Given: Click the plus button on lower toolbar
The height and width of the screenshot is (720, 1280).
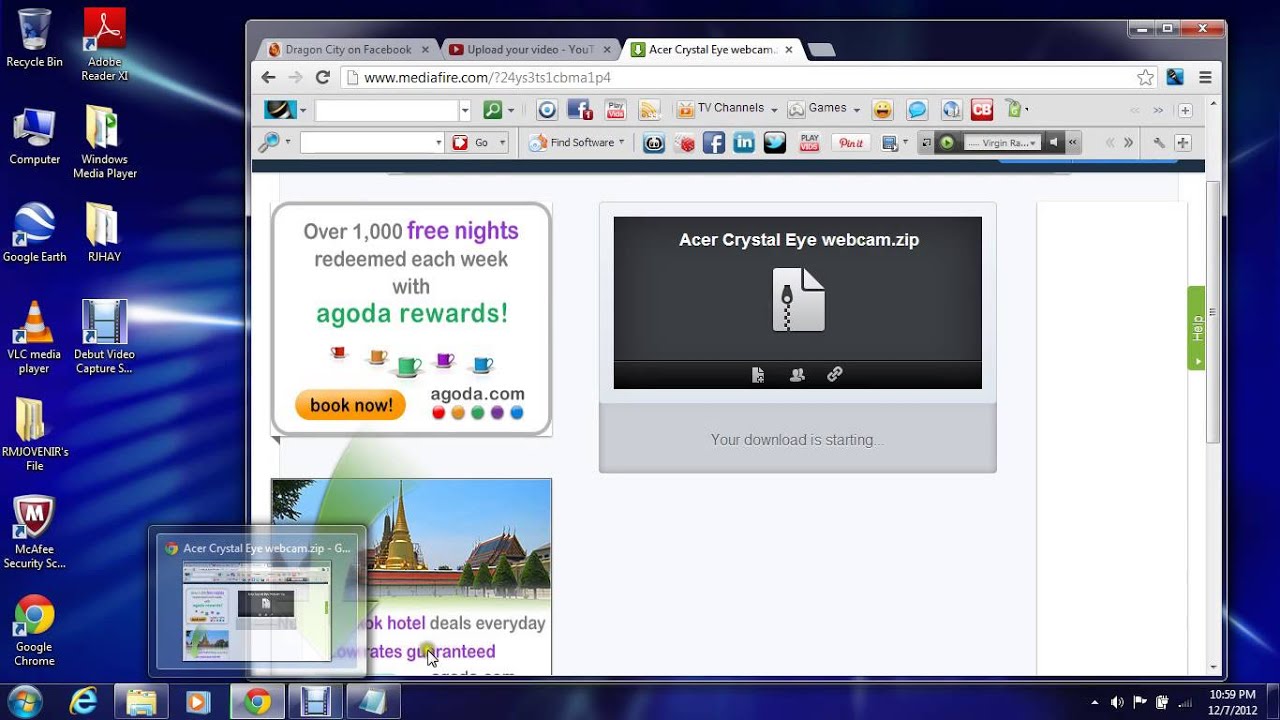Looking at the screenshot, I should (x=1182, y=143).
